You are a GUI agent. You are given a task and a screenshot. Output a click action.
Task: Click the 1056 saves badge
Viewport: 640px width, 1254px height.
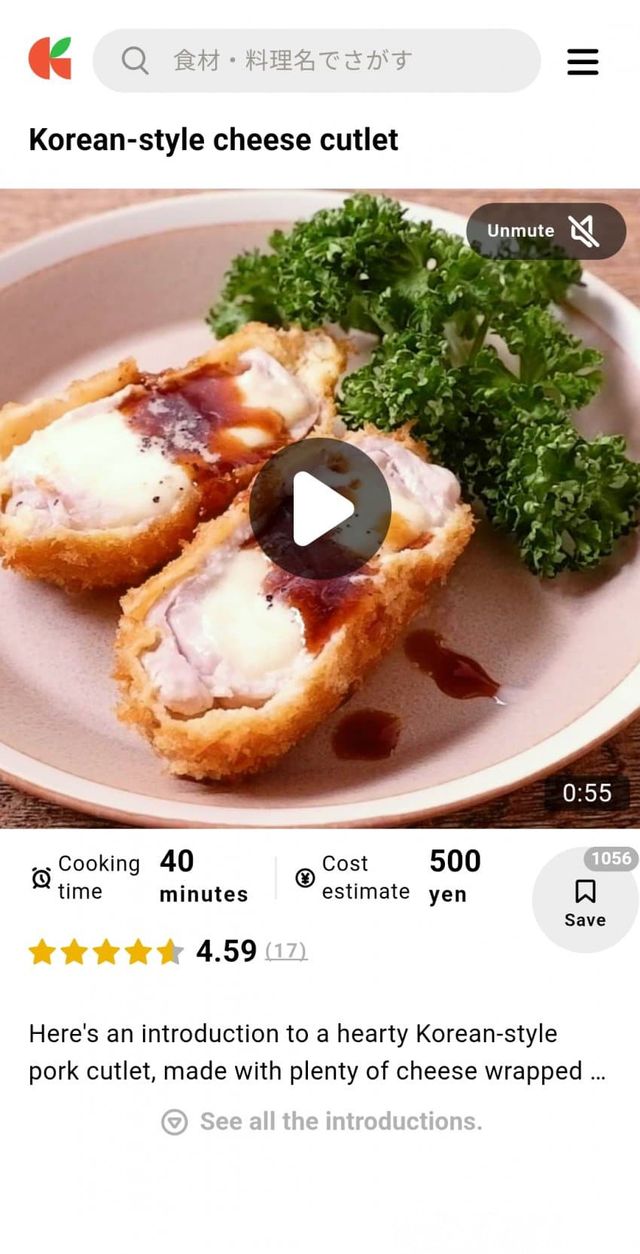click(611, 858)
